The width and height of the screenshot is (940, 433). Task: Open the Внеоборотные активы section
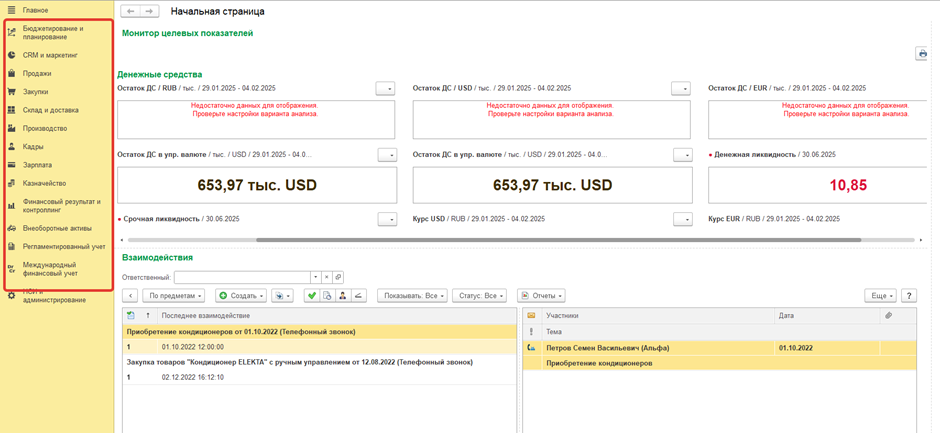coord(59,228)
